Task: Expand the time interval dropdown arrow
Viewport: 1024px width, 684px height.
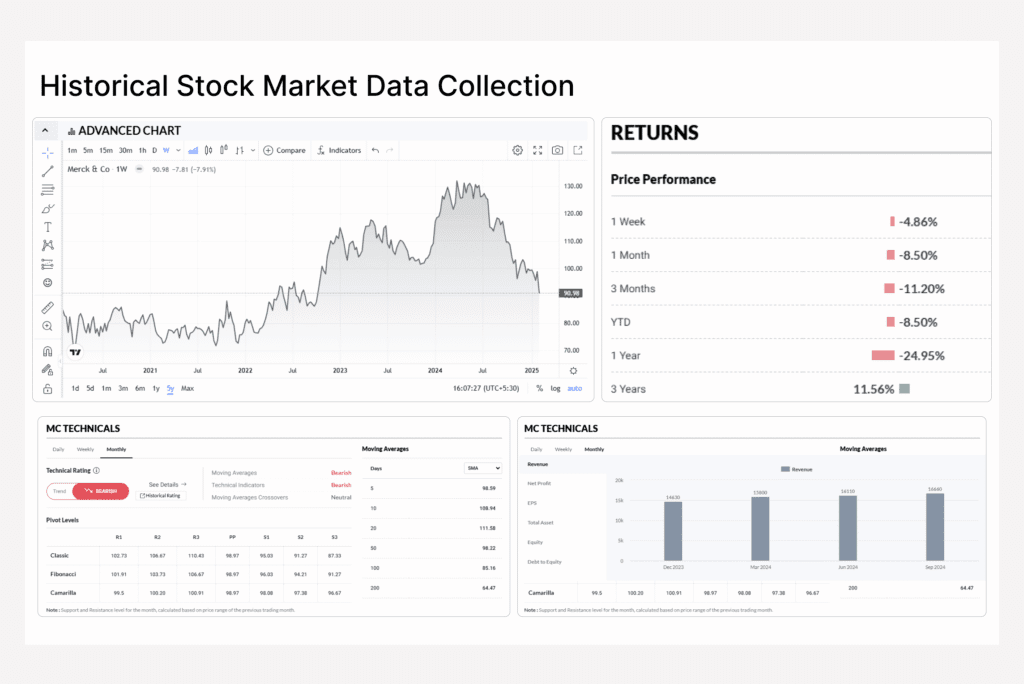Action: [x=178, y=150]
